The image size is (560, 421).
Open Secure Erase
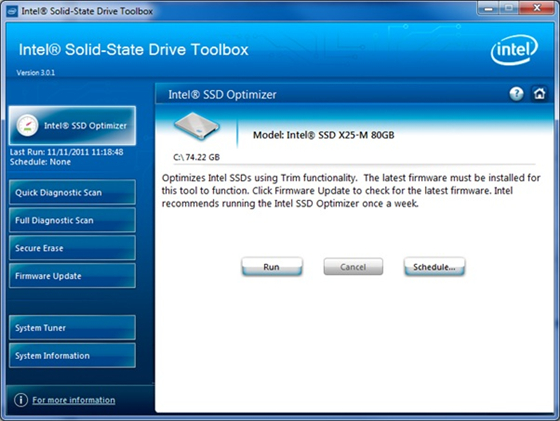pos(72,248)
